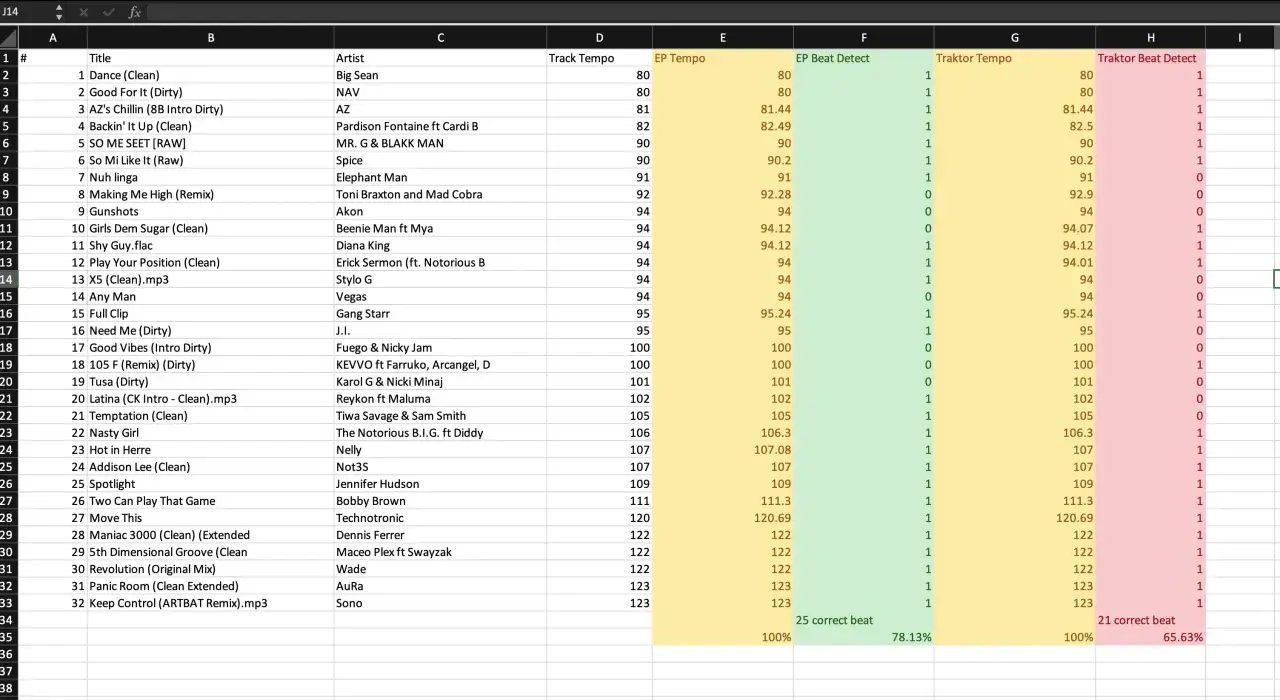This screenshot has height=700, width=1280.
Task: Select row 35 header
Action: 9,637
